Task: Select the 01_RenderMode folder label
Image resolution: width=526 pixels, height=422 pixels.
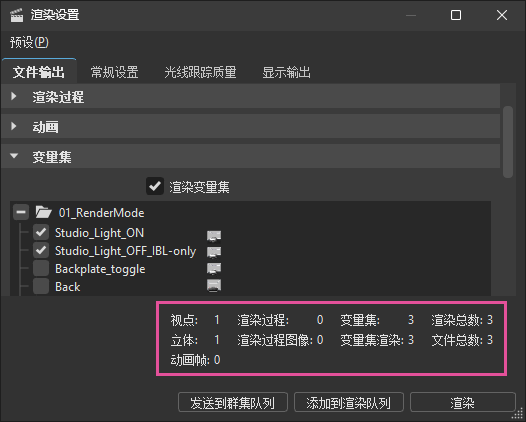Action: [101, 213]
